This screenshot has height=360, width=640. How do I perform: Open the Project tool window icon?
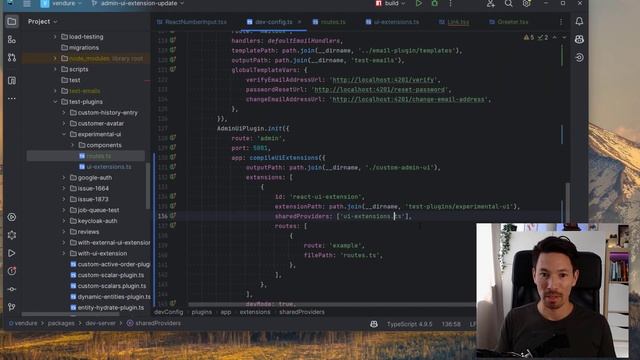tap(12, 21)
